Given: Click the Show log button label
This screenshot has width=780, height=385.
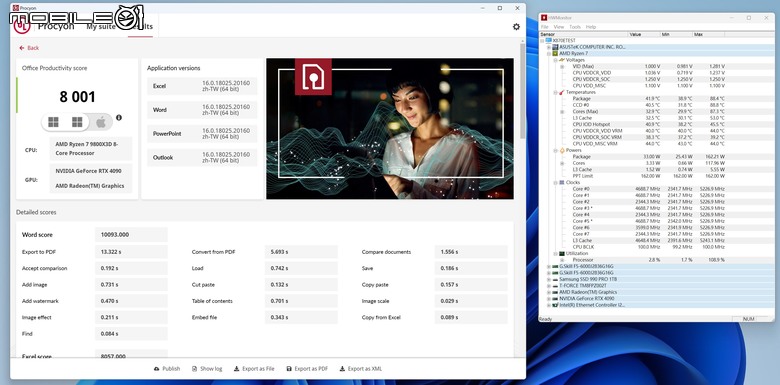Looking at the screenshot, I should [211, 369].
